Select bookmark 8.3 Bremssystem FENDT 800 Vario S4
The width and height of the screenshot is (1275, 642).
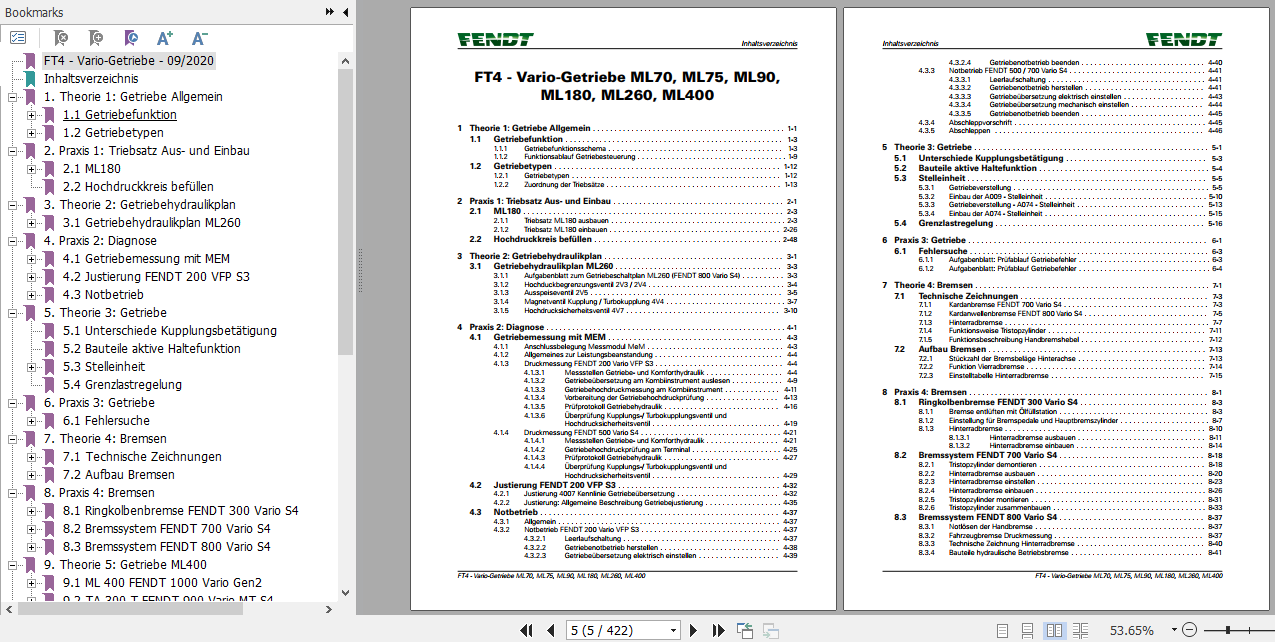pyautogui.click(x=166, y=547)
